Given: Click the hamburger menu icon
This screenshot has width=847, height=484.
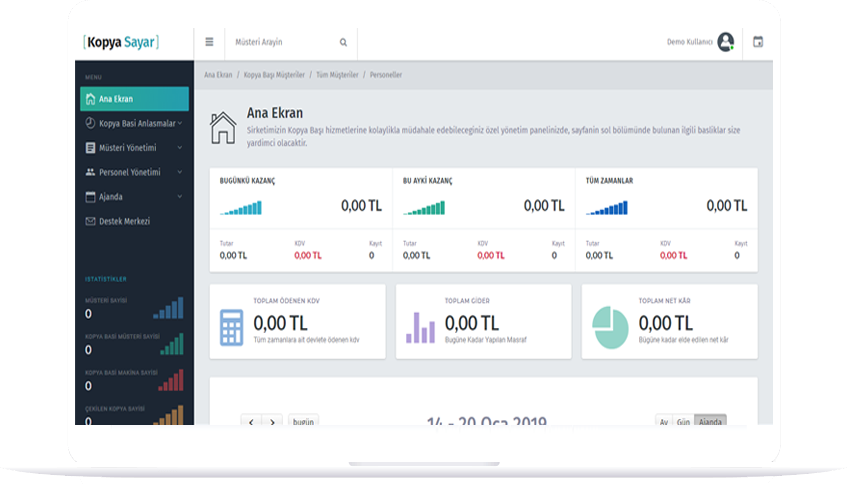Looking at the screenshot, I should click(210, 42).
